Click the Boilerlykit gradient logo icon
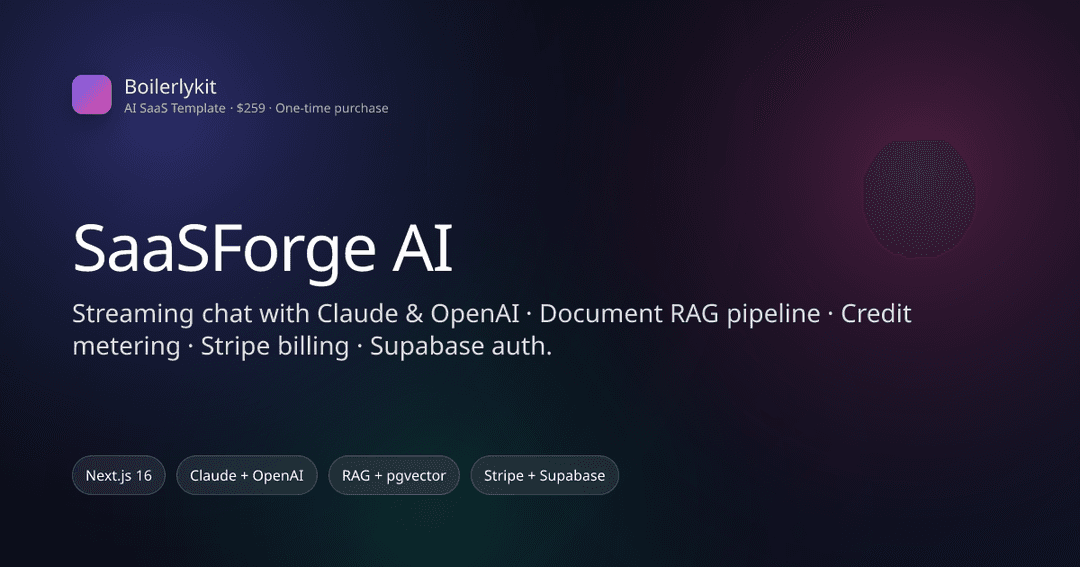This screenshot has width=1080, height=567. pos(92,94)
